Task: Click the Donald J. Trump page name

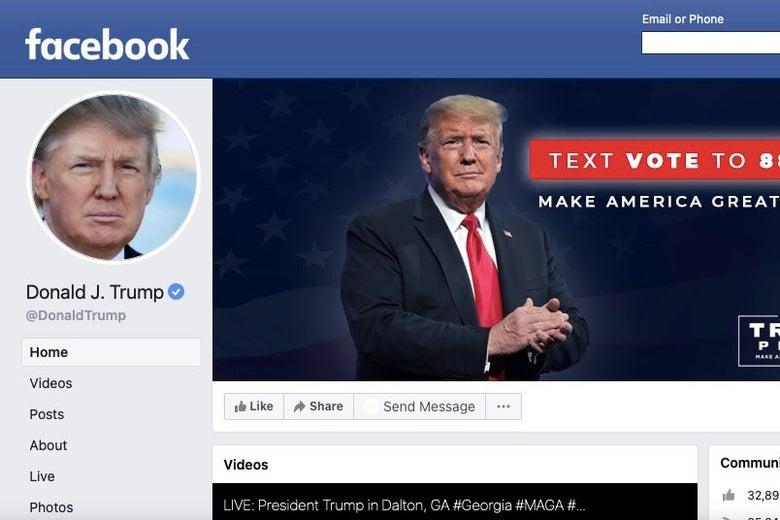Action: coord(95,292)
